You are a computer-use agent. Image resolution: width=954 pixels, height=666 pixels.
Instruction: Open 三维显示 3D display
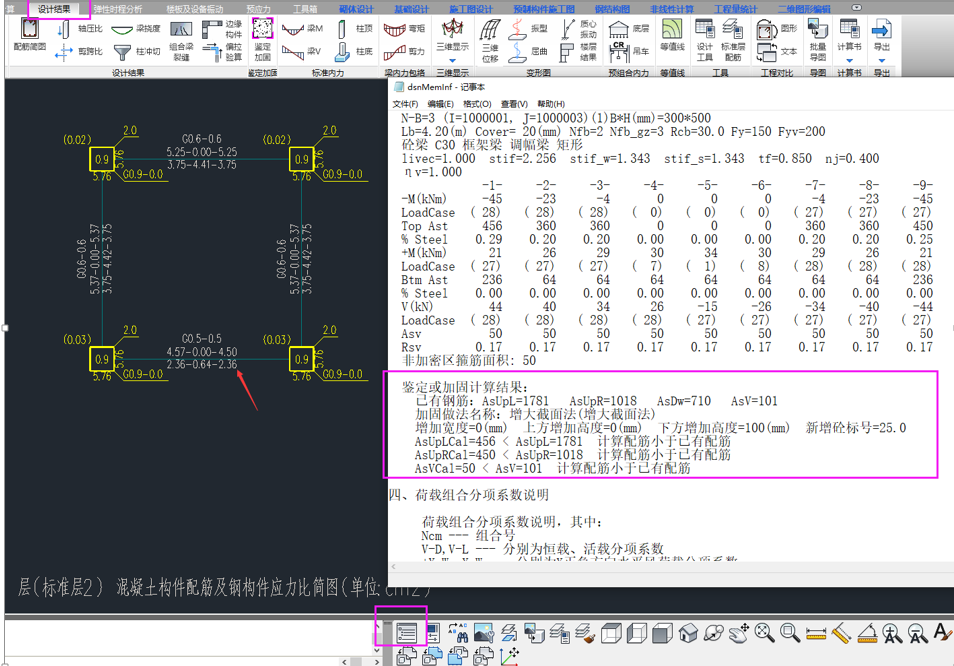pyautogui.click(x=452, y=35)
